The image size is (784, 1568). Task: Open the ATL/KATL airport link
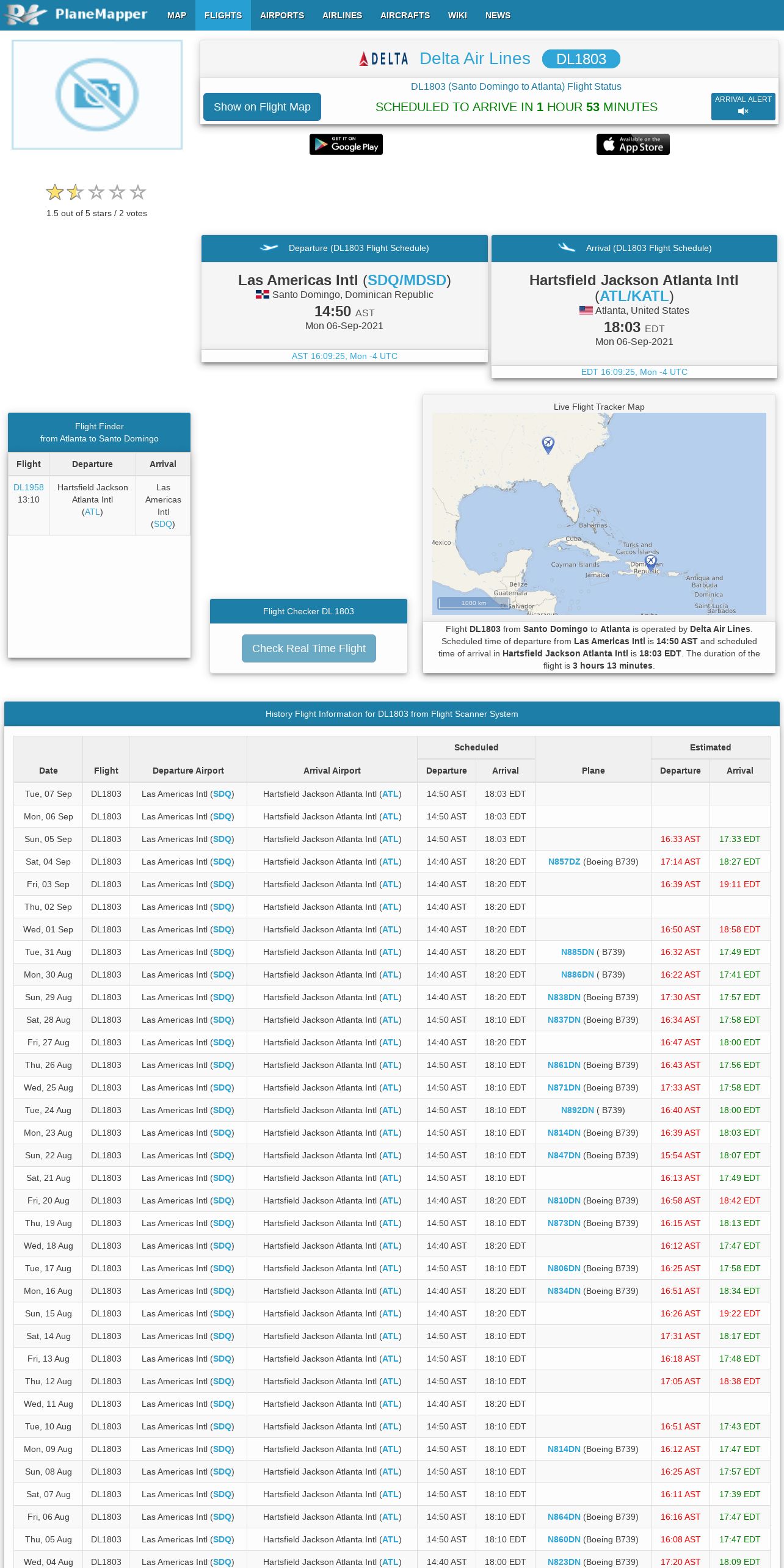634,296
